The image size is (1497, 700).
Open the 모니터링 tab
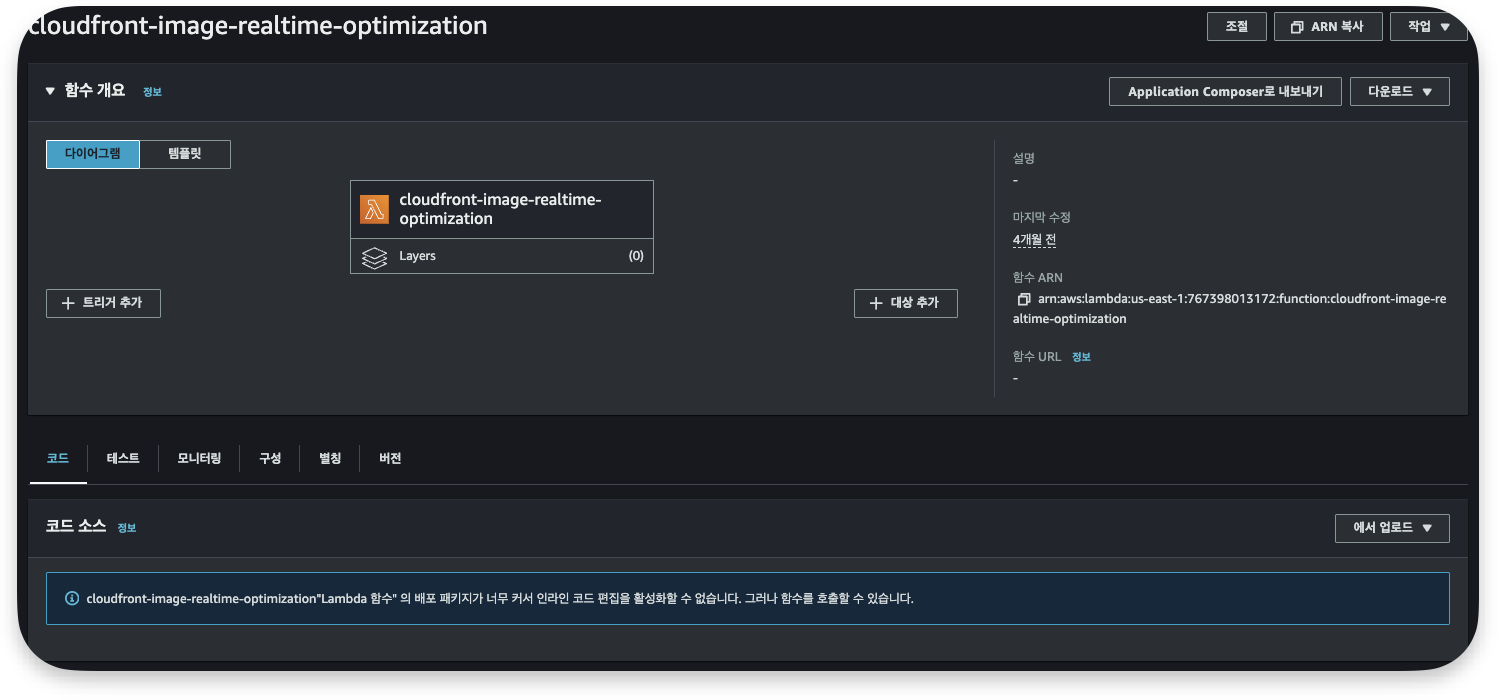coord(199,459)
